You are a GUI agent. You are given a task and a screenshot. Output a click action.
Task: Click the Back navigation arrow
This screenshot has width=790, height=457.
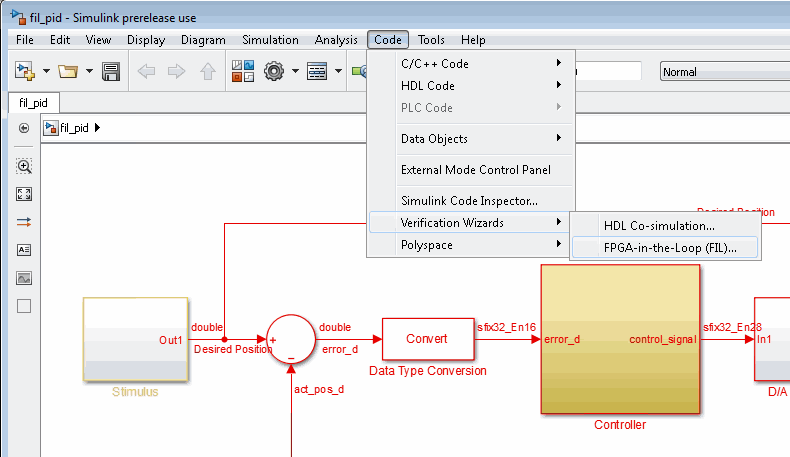146,71
